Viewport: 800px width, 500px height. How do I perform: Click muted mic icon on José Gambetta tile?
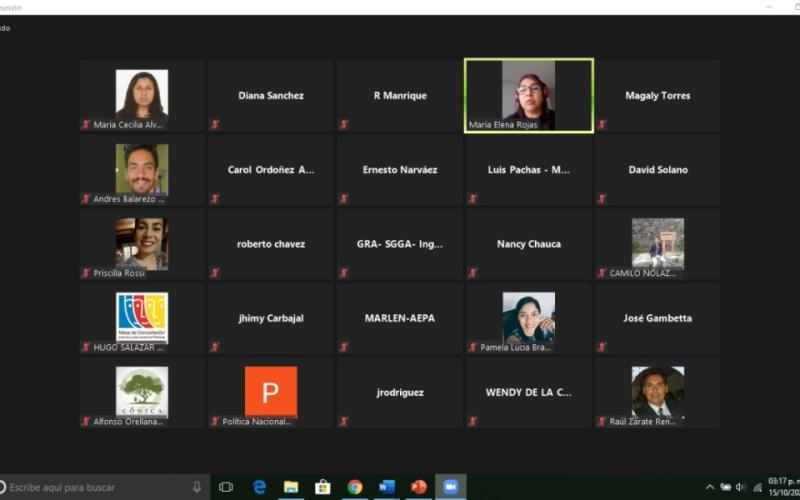click(x=602, y=347)
